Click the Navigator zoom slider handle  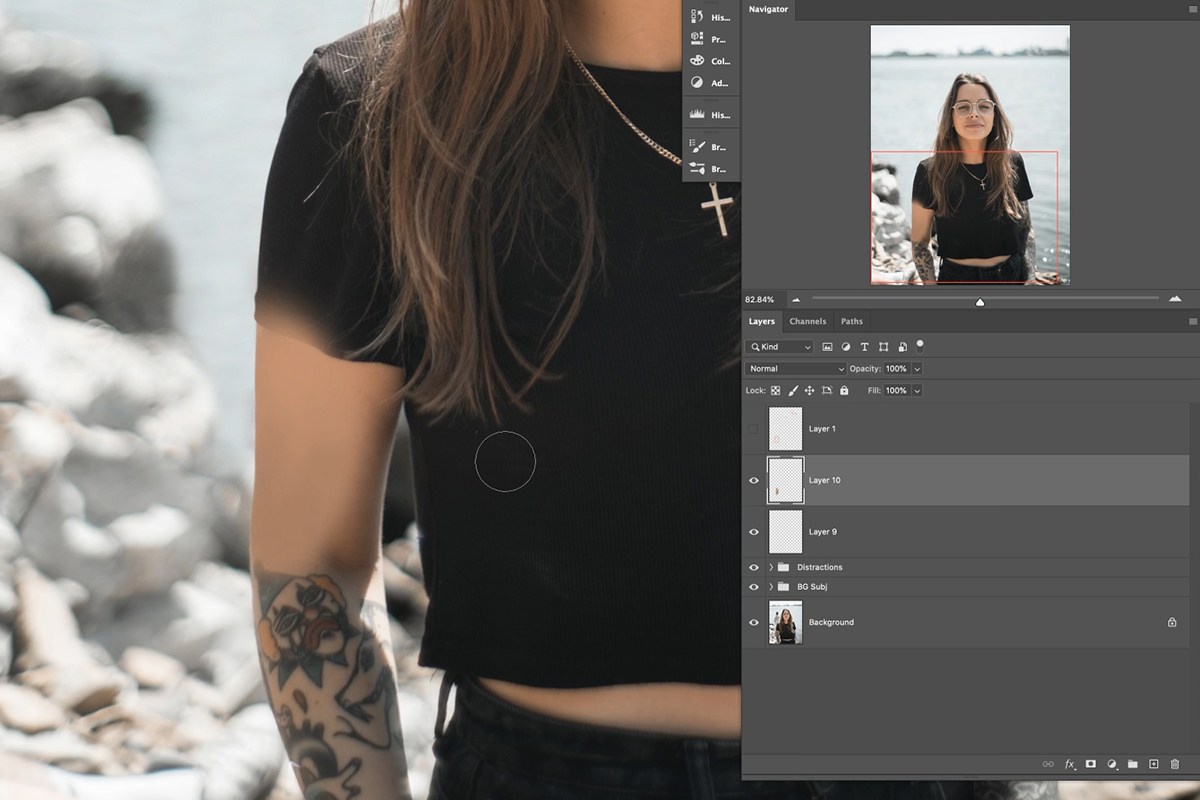[x=980, y=302]
